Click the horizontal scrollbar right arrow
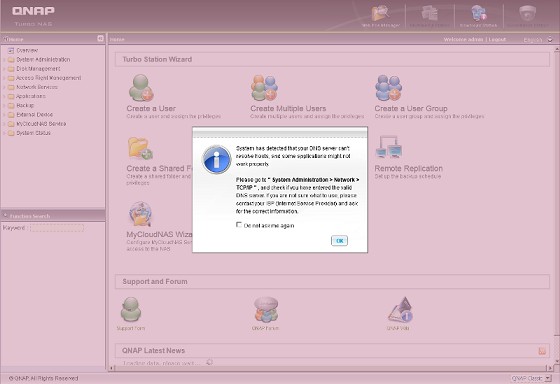The width and height of the screenshot is (560, 384). point(550,368)
